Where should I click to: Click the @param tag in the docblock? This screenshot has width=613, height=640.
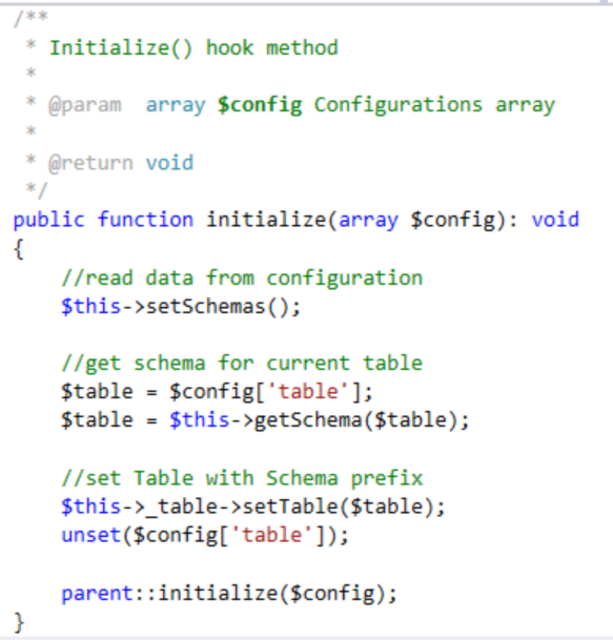[85, 105]
